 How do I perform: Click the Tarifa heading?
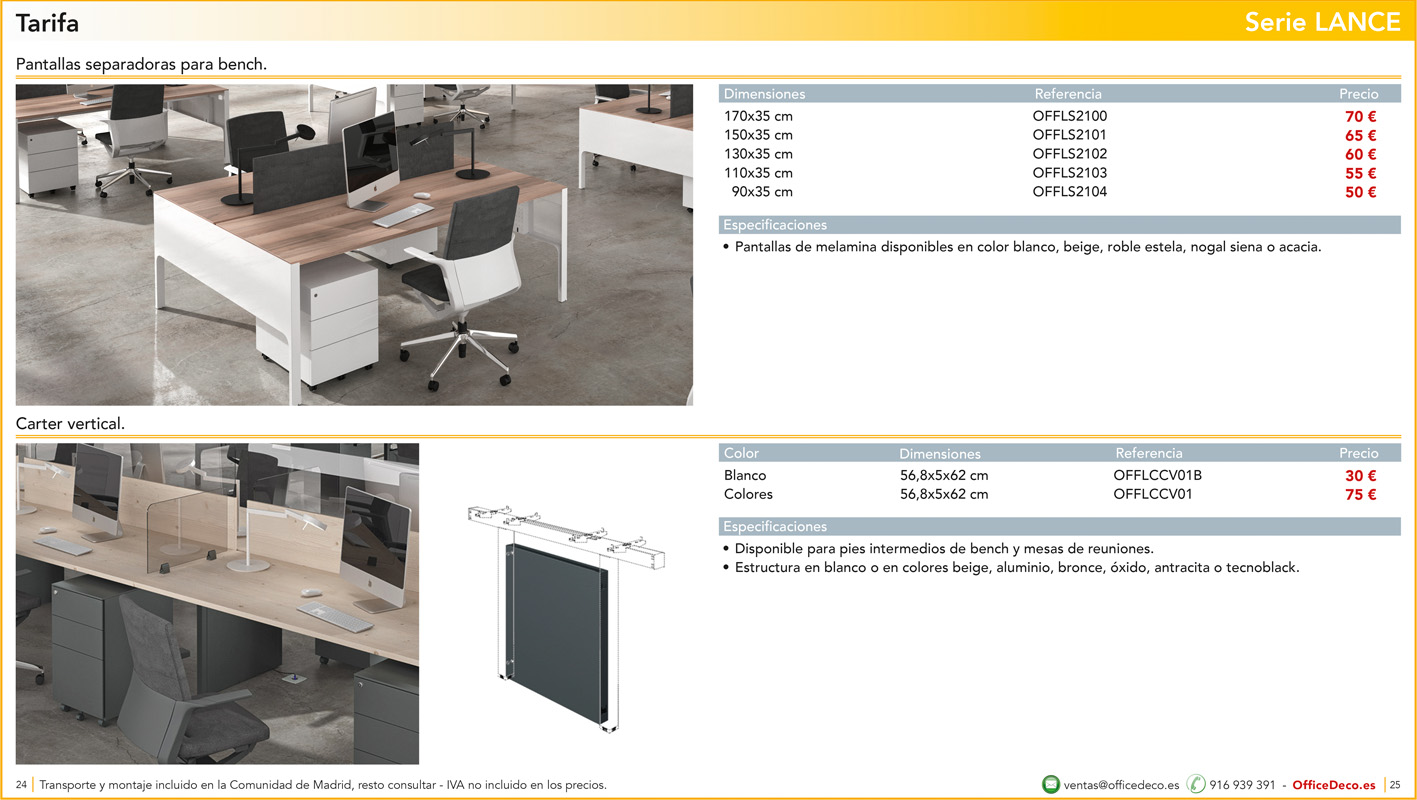pyautogui.click(x=48, y=22)
